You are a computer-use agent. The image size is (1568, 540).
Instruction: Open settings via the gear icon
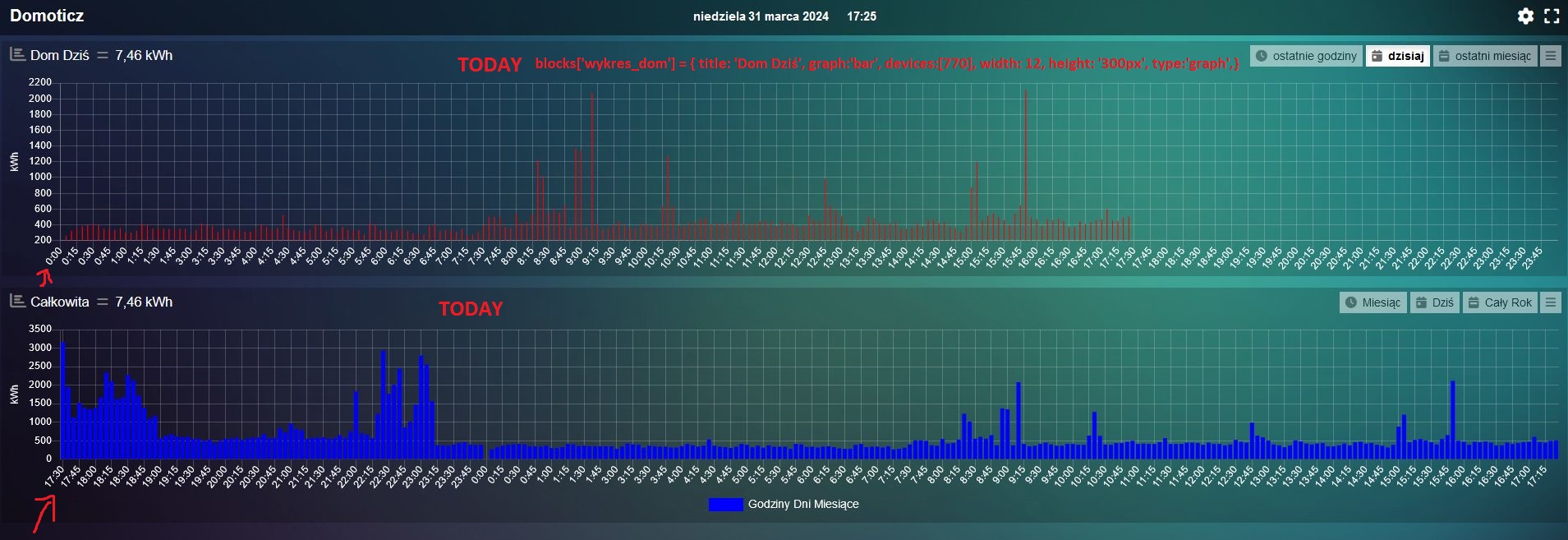[1525, 16]
